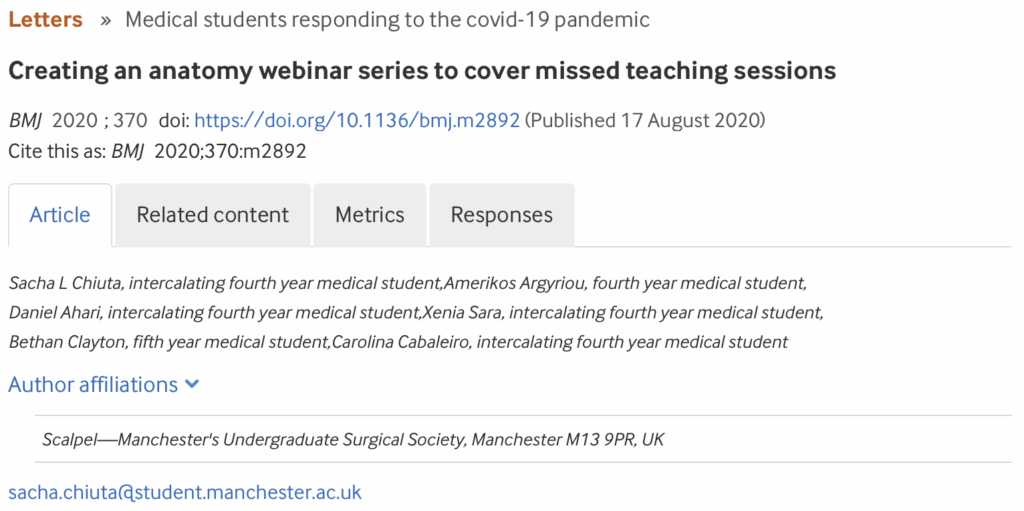Select the Article tab
1024x511 pixels.
coord(60,214)
